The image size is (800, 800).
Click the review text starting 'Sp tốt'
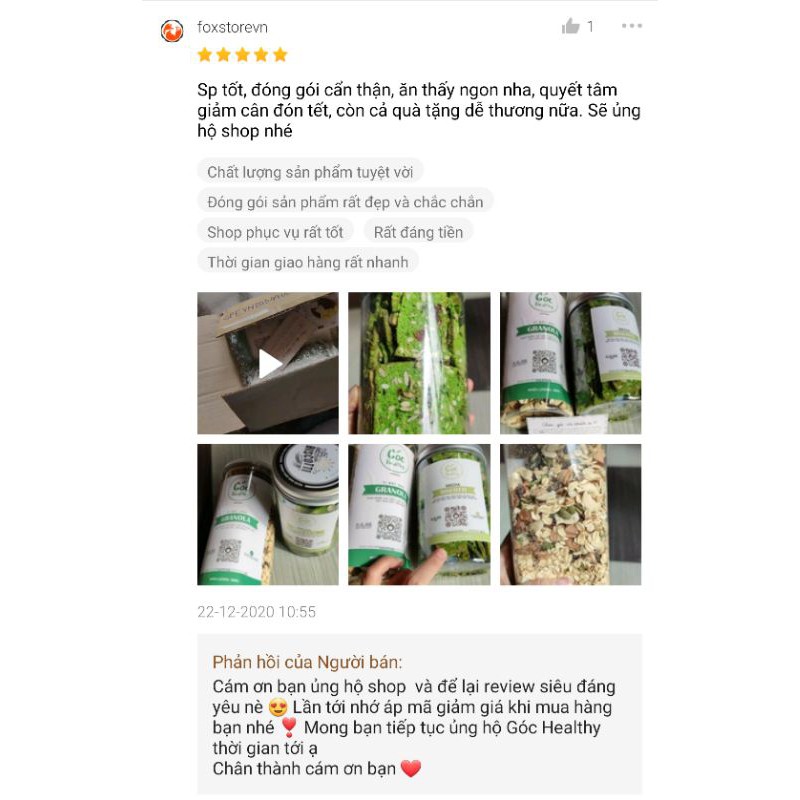[x=419, y=110]
